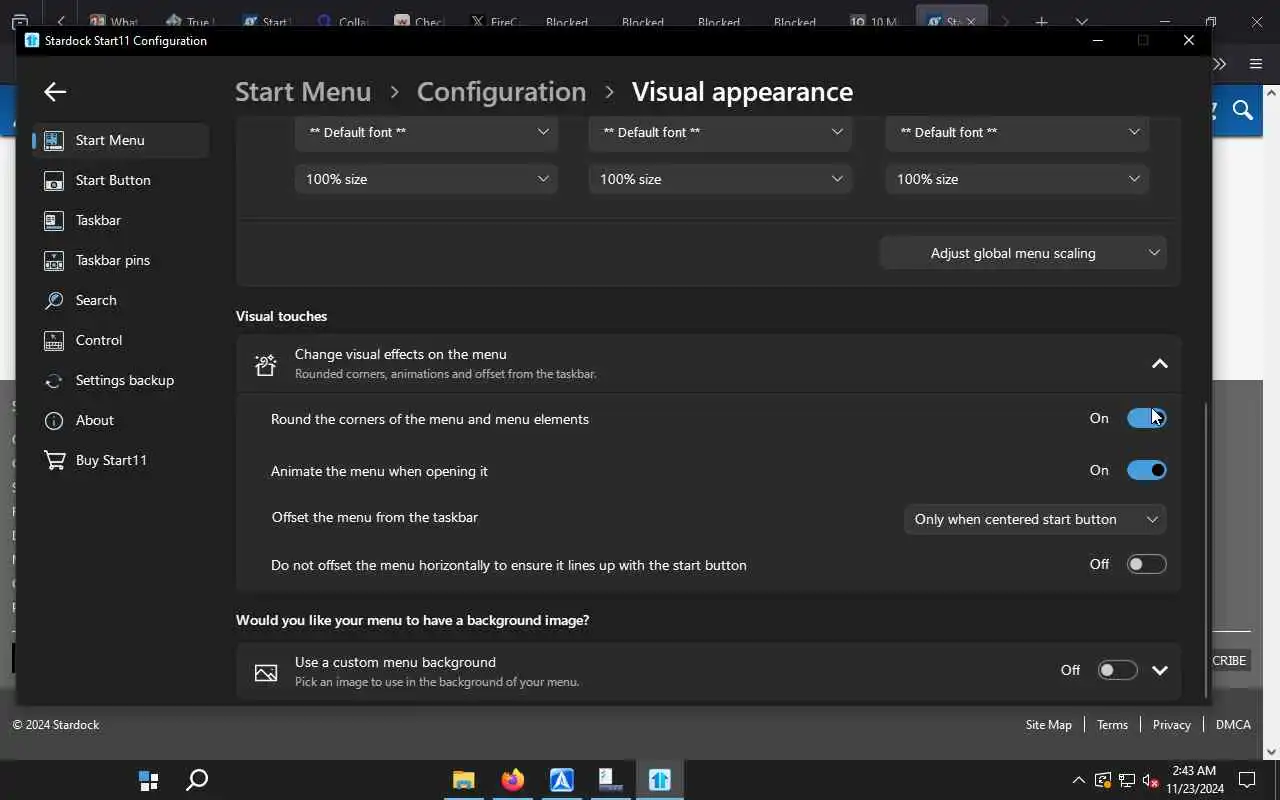Open the middle 100% size dropdown
The height and width of the screenshot is (800, 1280).
(720, 179)
